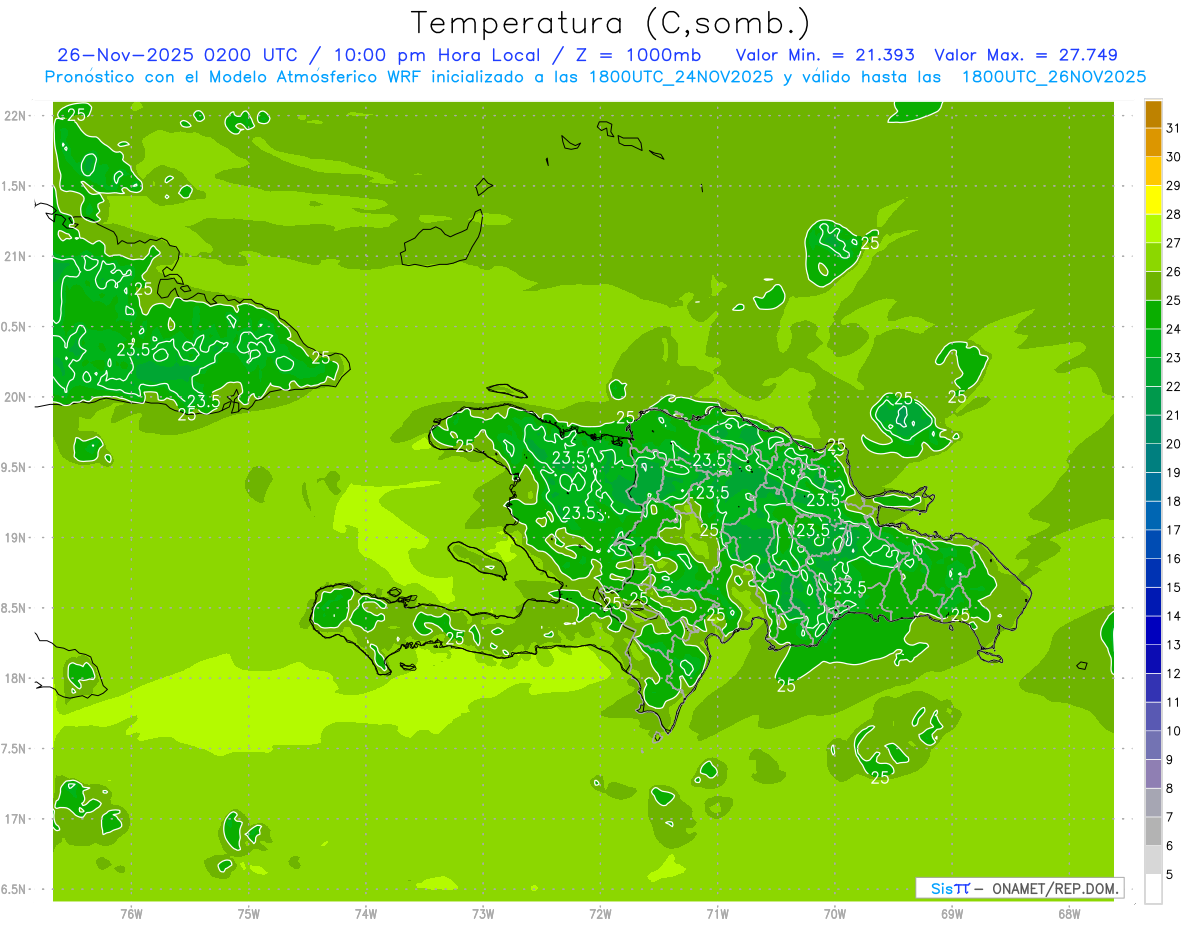Viewport: 1200px width, 927px height.
Task: Click the '11' legend scale value
Action: 1174,702
